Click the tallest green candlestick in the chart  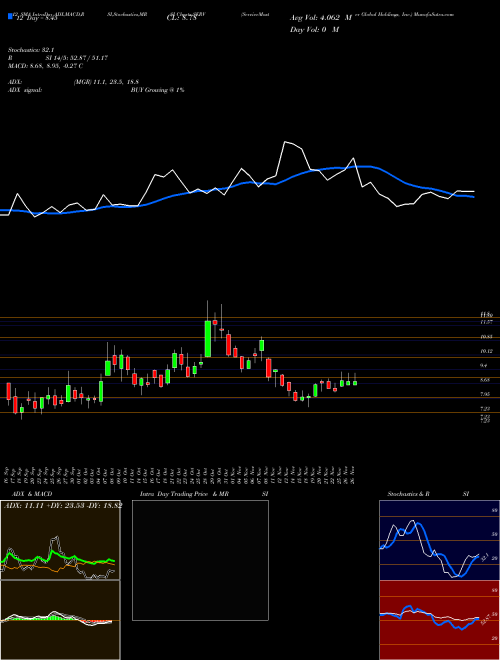(x=207, y=338)
